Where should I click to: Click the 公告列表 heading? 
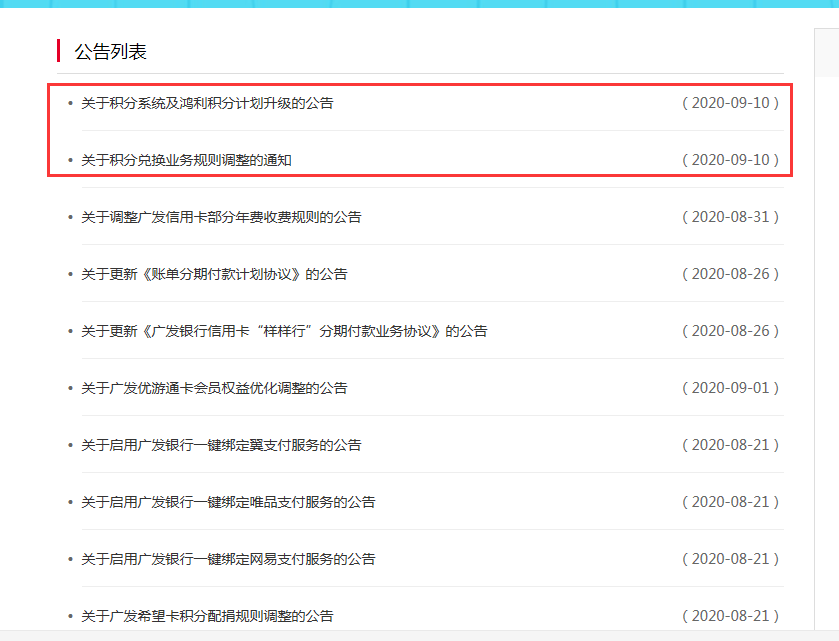(x=110, y=51)
